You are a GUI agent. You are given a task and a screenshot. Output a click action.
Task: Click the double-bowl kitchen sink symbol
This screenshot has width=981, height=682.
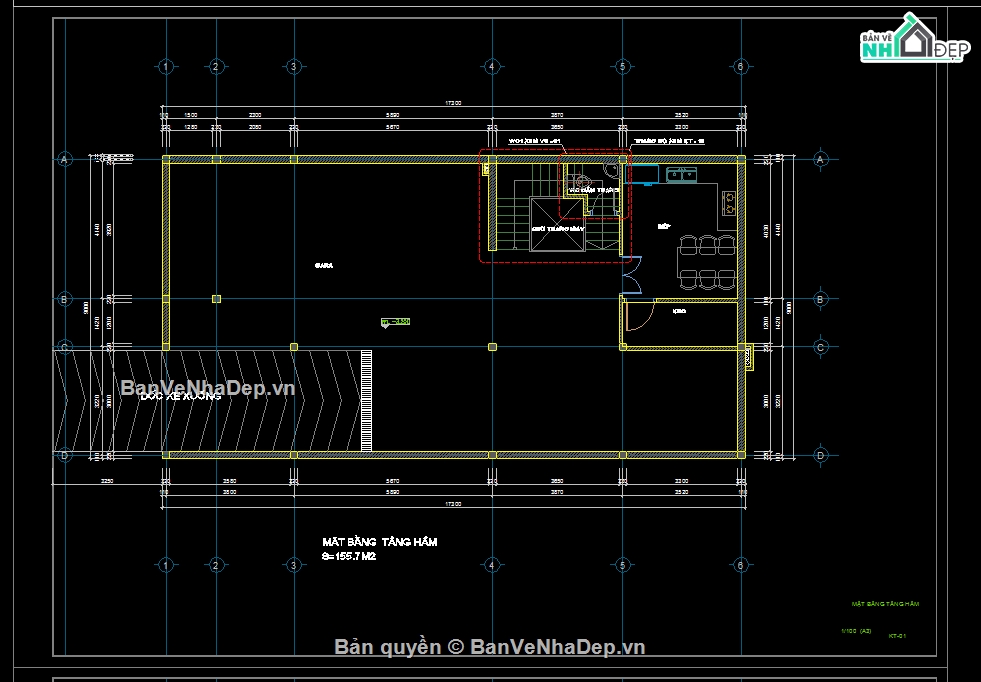(x=682, y=176)
